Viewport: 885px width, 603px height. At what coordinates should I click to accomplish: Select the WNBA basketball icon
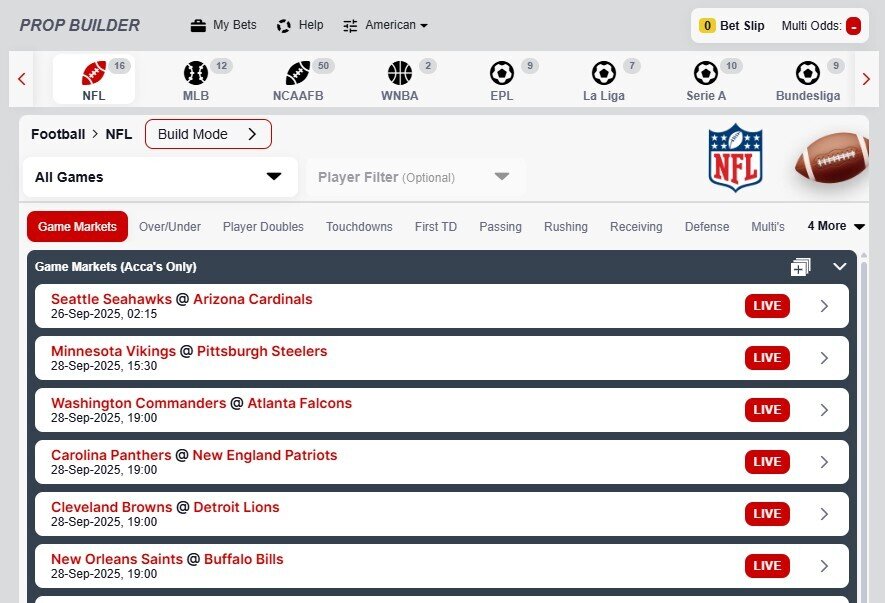398,72
